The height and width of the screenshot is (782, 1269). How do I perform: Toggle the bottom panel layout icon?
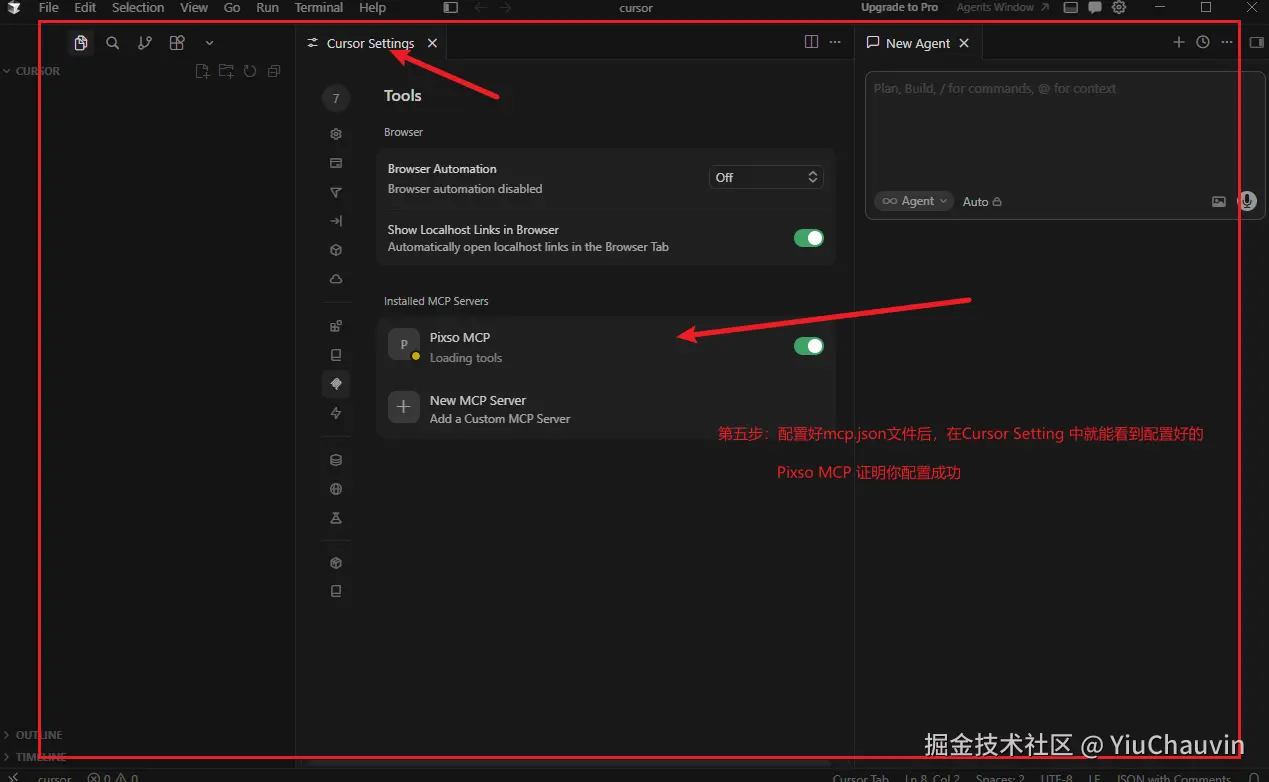click(1071, 7)
